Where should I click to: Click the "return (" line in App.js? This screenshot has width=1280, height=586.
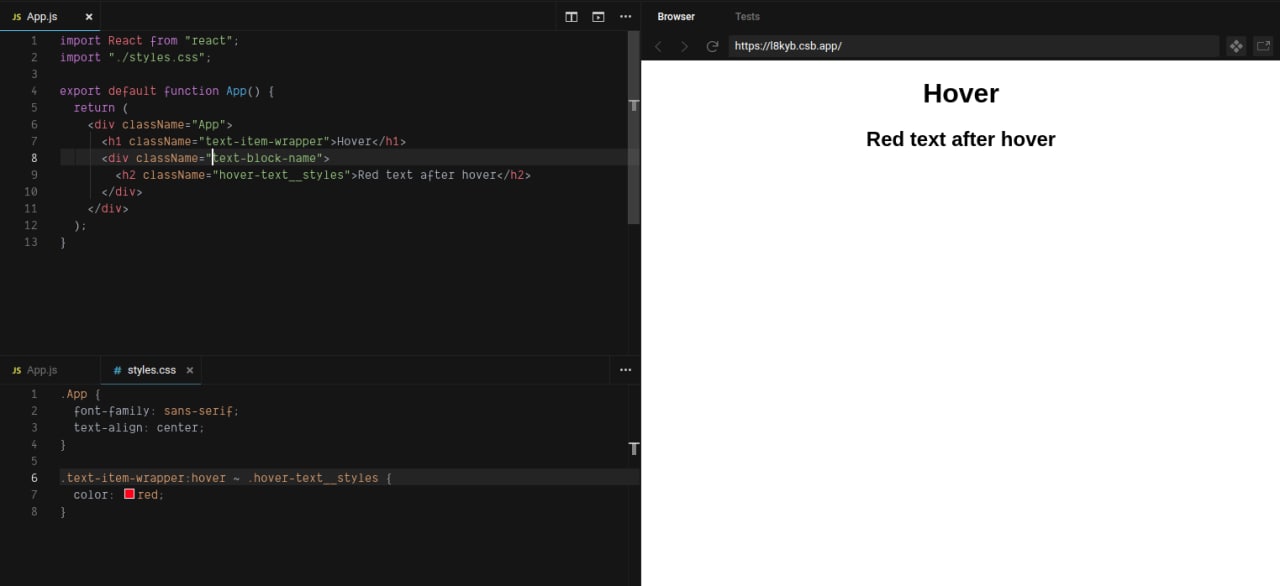(x=101, y=108)
